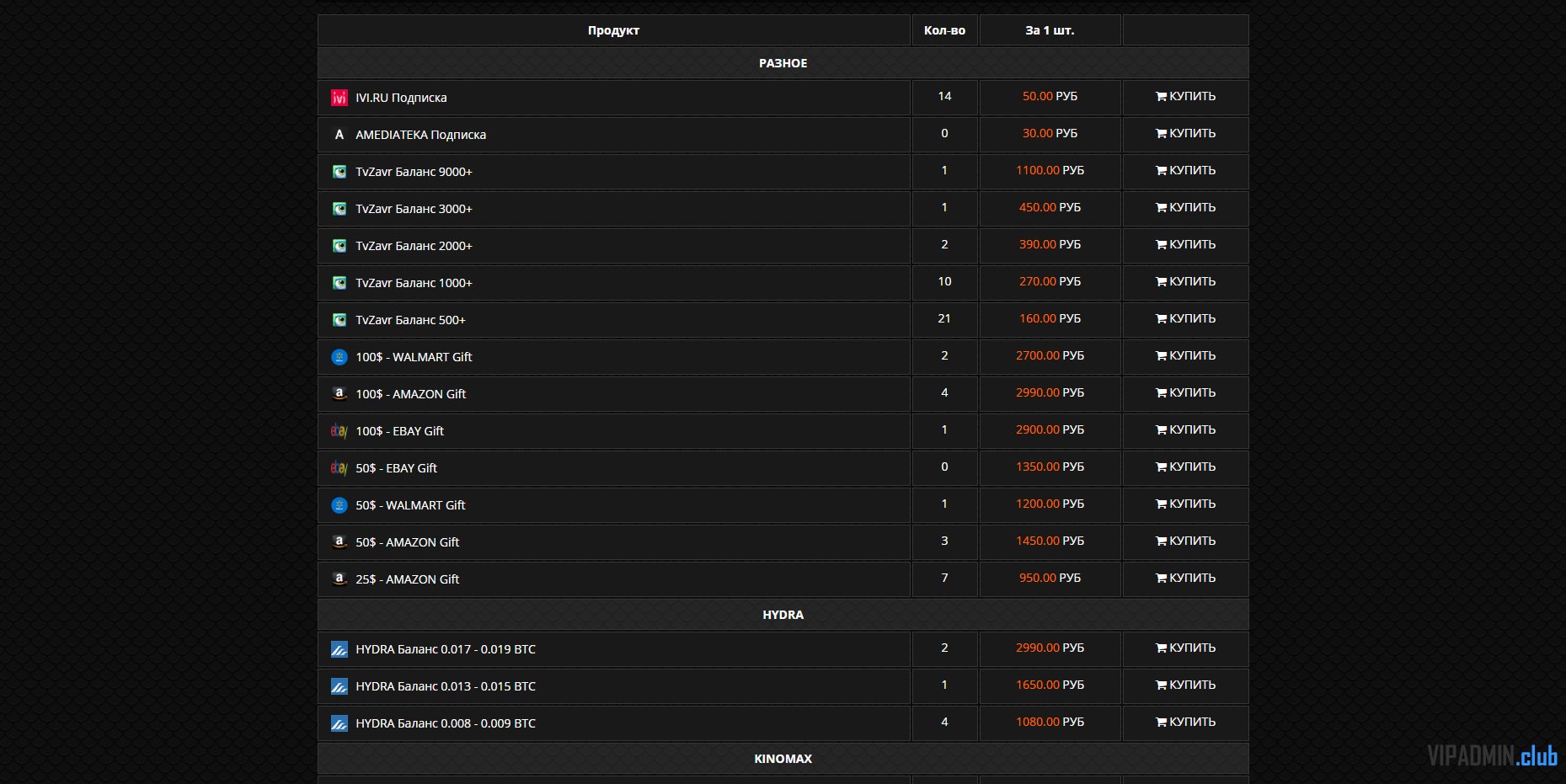This screenshot has height=784, width=1566.
Task: Click the 100$ - AMAZON Gift product text
Action: point(410,394)
